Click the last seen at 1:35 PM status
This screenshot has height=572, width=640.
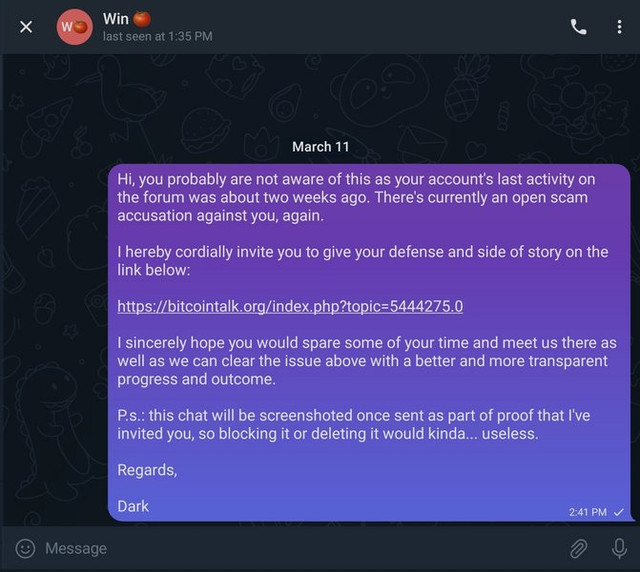pos(158,36)
